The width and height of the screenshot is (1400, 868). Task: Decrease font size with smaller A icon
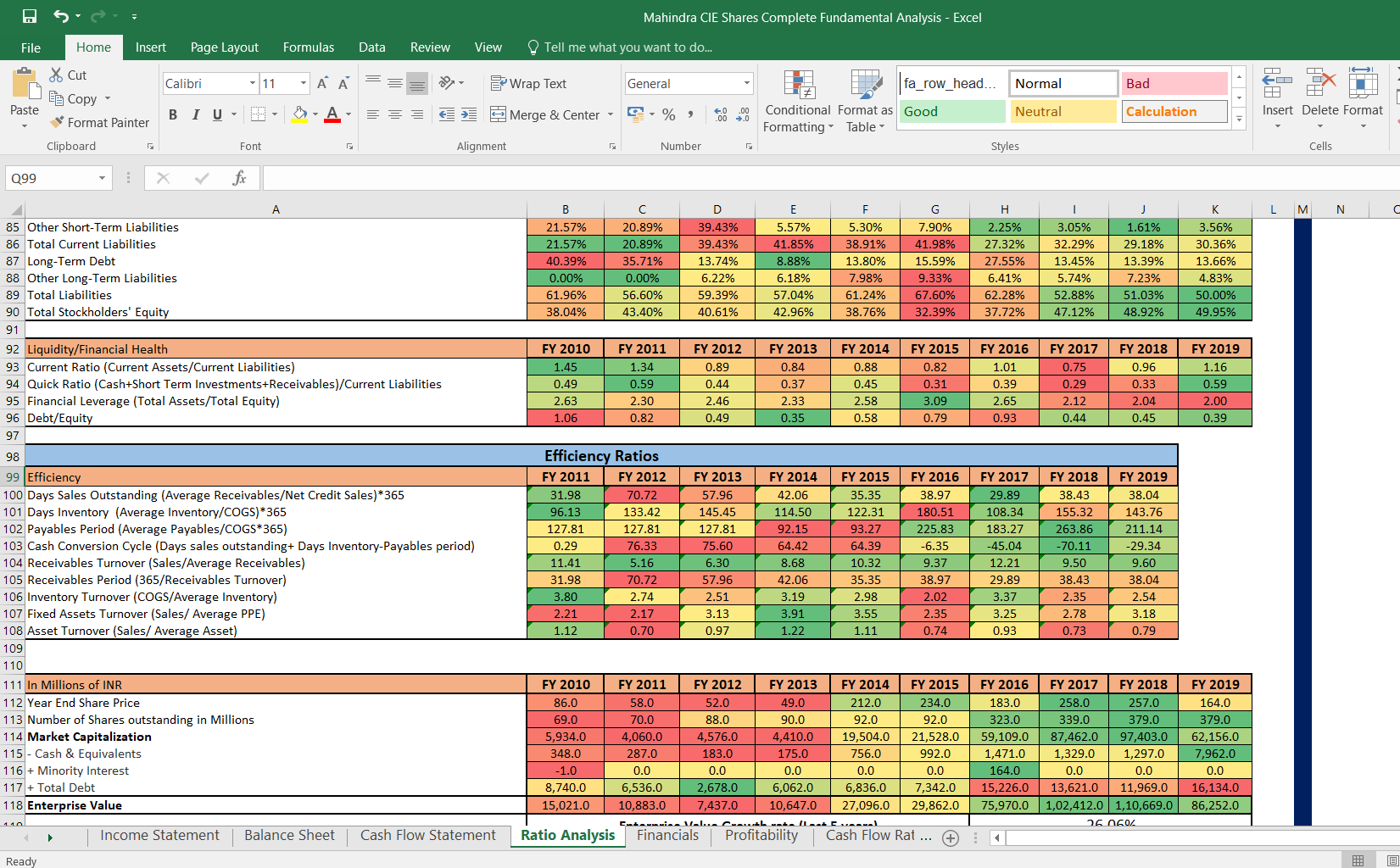[343, 83]
